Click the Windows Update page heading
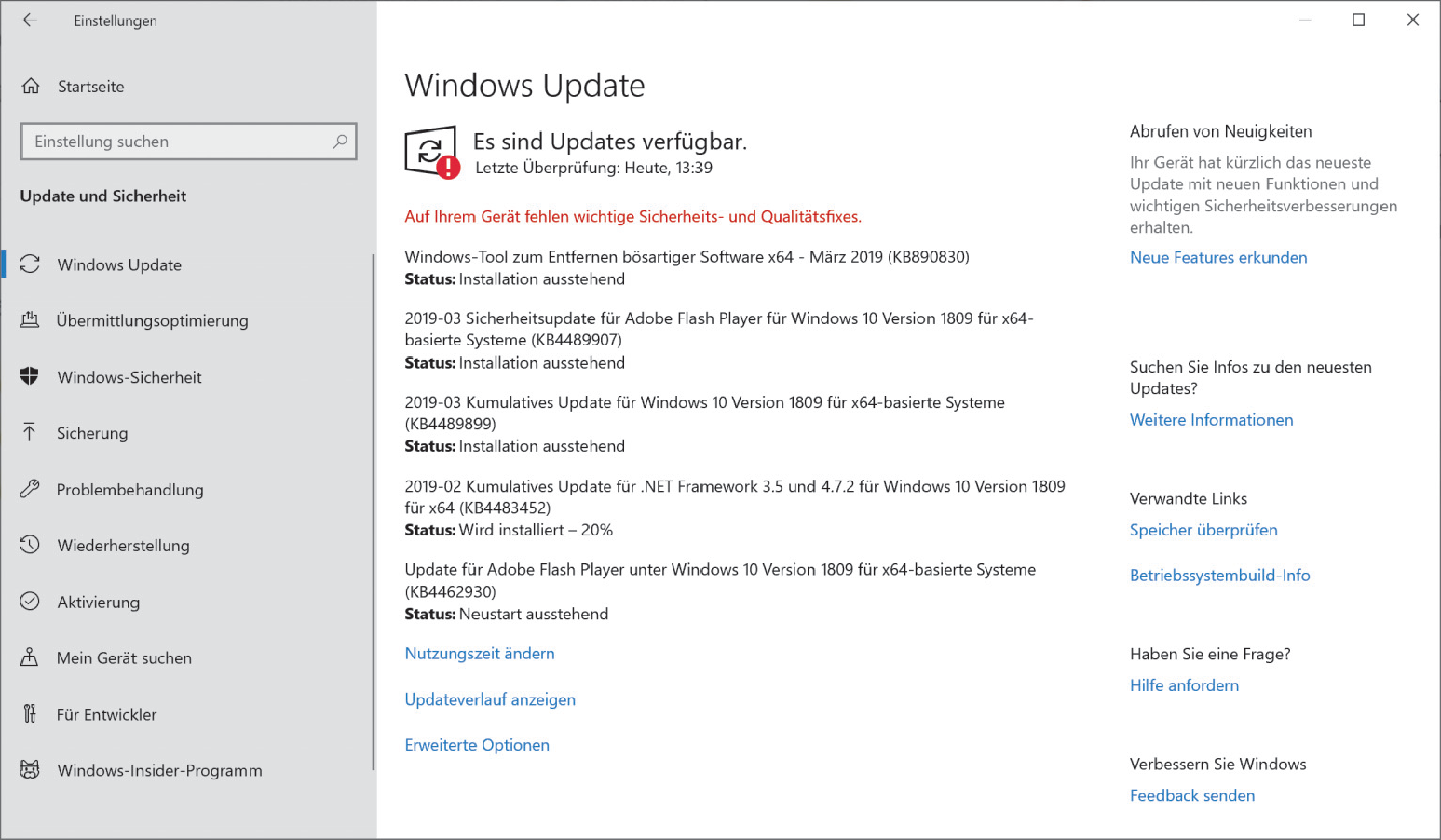Image resolution: width=1441 pixels, height=840 pixels. (x=524, y=86)
